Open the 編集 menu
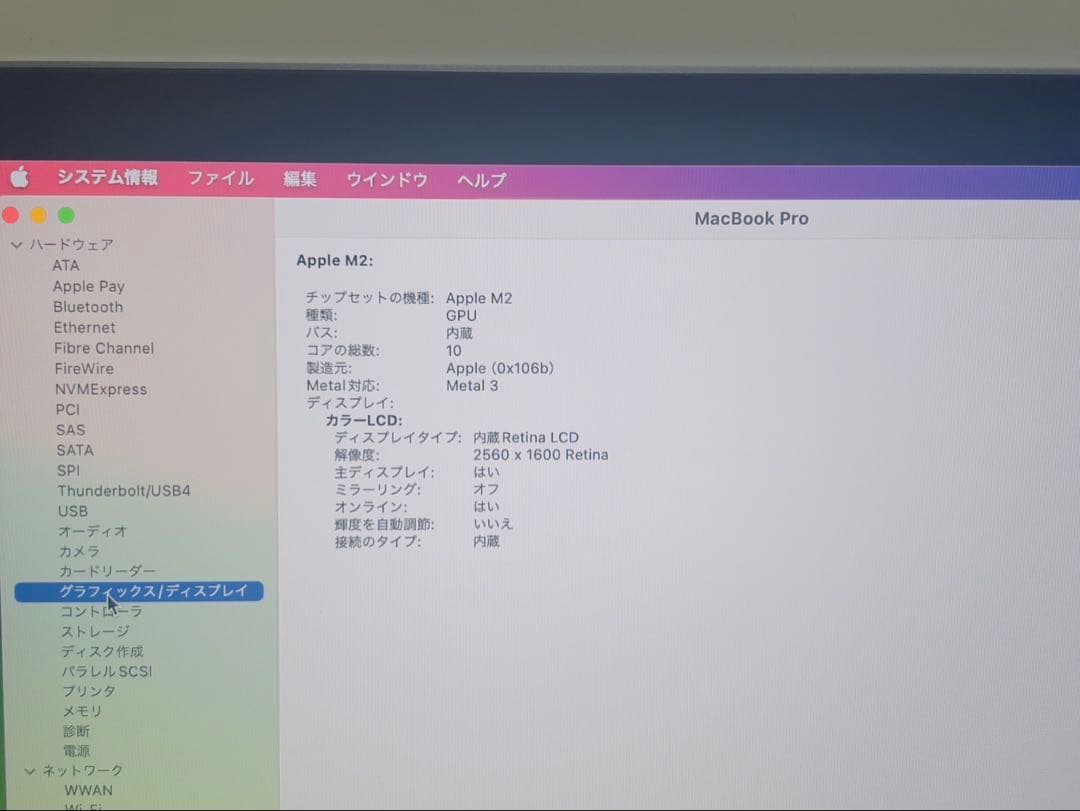The width and height of the screenshot is (1080, 811). tap(299, 178)
